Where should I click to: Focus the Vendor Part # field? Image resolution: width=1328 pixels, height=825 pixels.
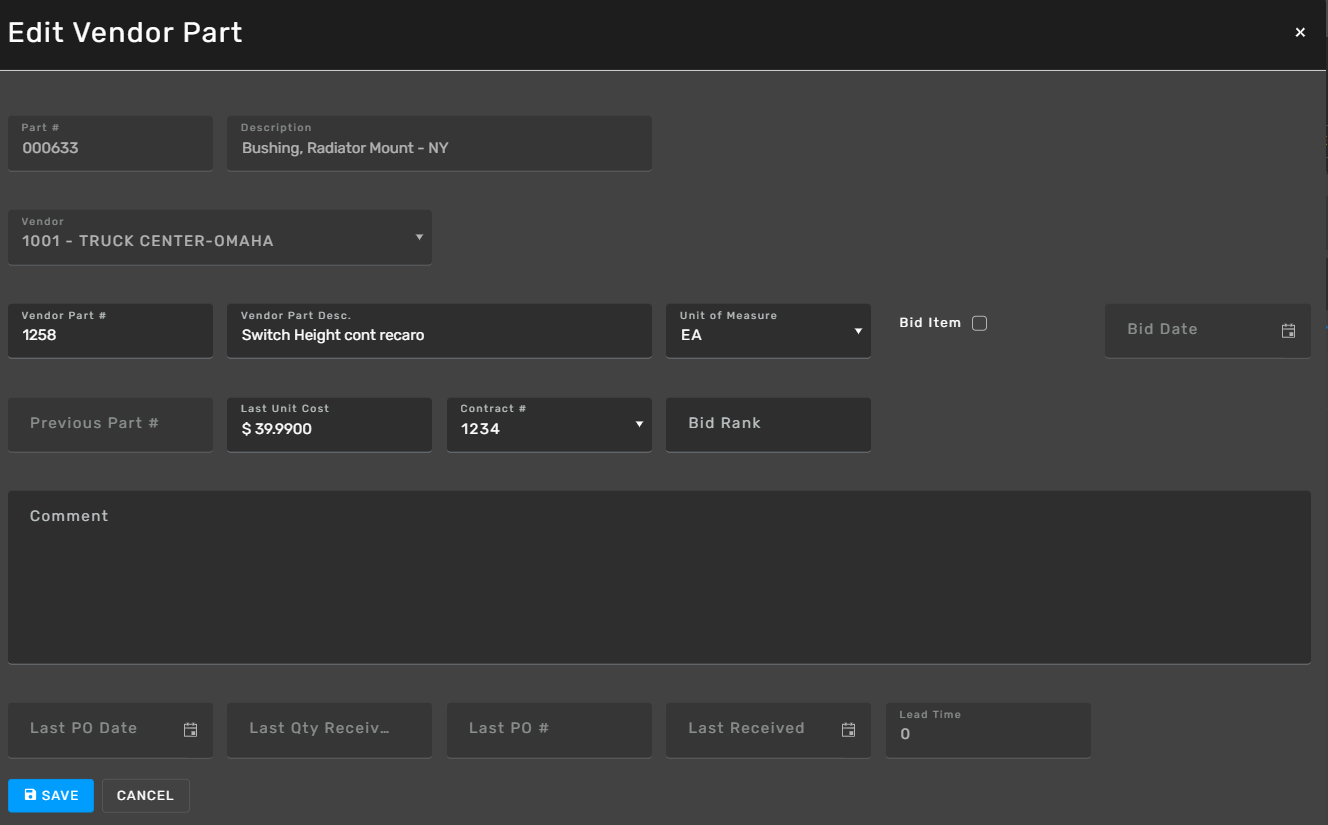[x=110, y=330]
